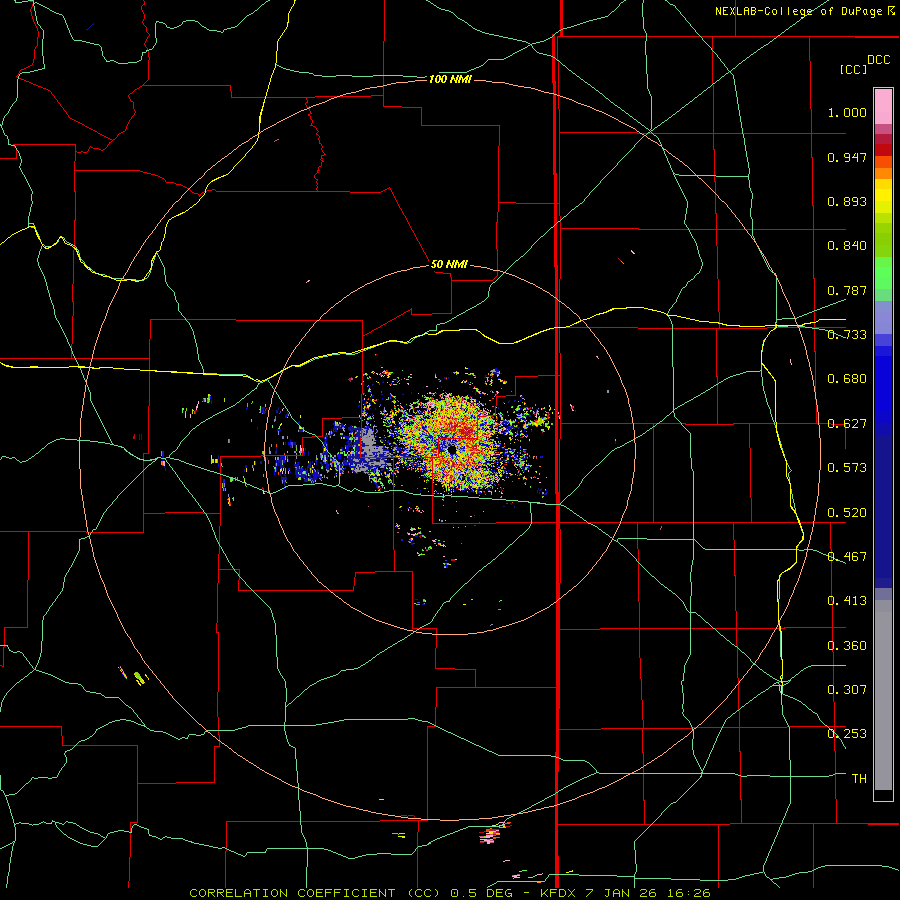Select the 0.947 legend value
Screen dimensions: 900x900
847,157
